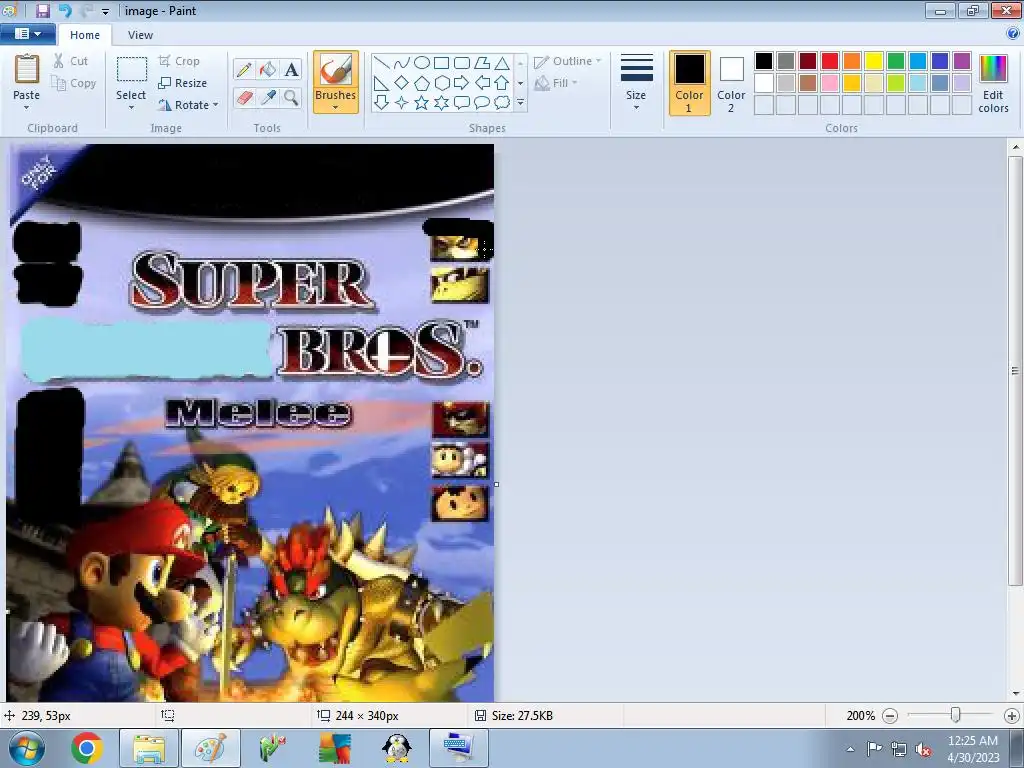Expand the Select dropdown arrow
This screenshot has height=768, width=1024.
pos(131,108)
